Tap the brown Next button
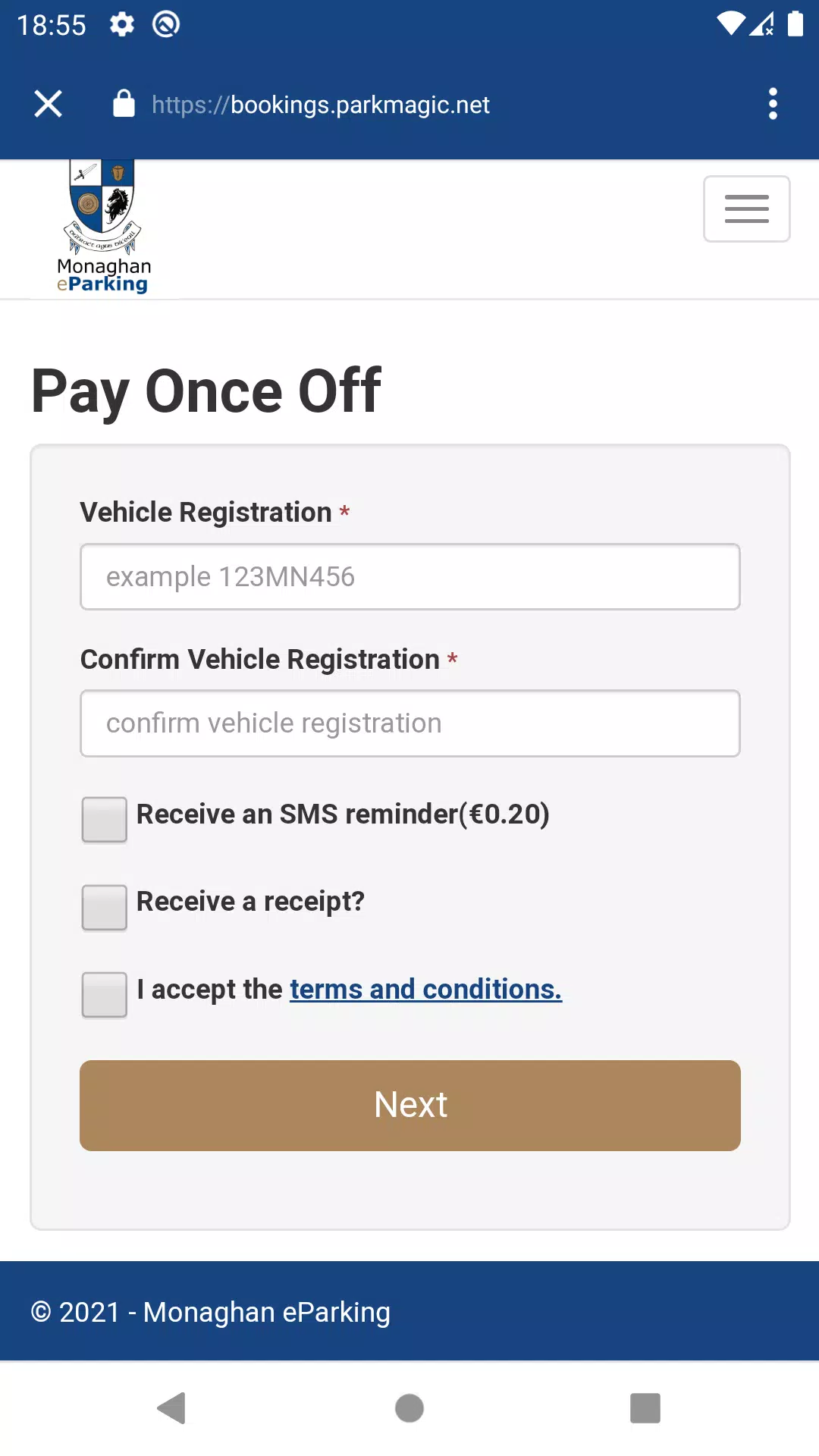Image resolution: width=819 pixels, height=1456 pixels. [410, 1105]
